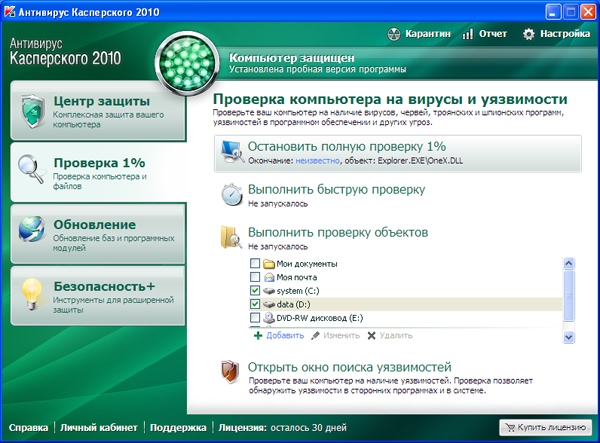Screen dimensions: 600x443
Task: Click the globe icon of Обновление
Action: [x=31, y=229]
